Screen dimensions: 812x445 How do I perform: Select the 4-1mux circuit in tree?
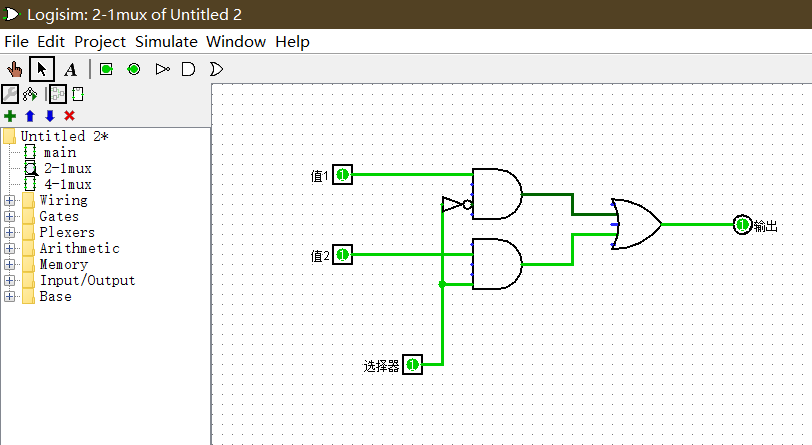pyautogui.click(x=67, y=184)
